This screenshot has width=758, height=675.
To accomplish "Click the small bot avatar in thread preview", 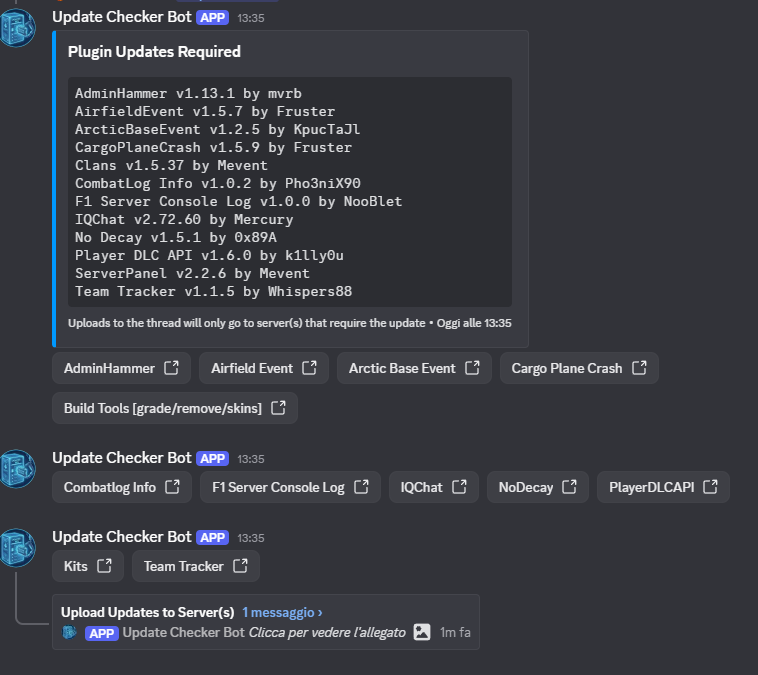I will (x=70, y=632).
